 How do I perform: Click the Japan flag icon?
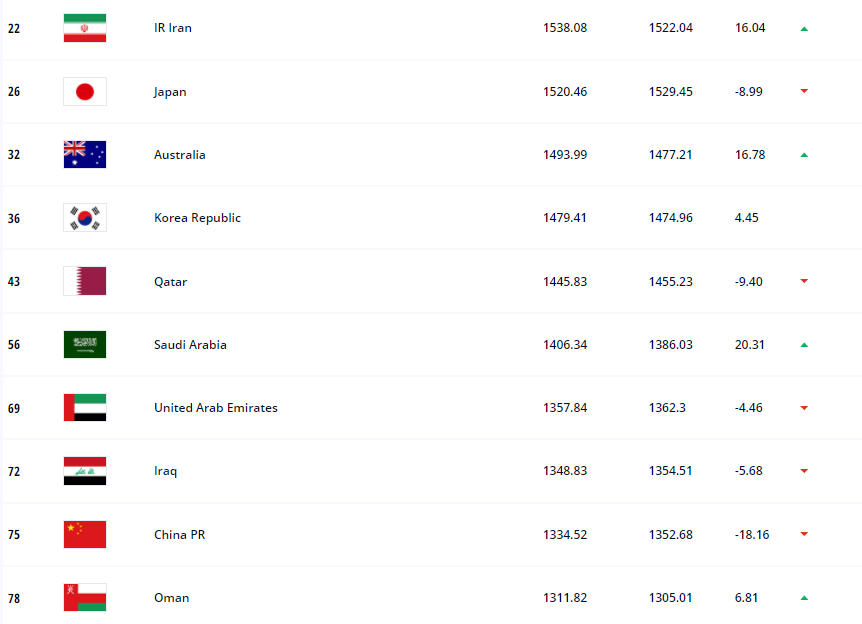(85, 91)
